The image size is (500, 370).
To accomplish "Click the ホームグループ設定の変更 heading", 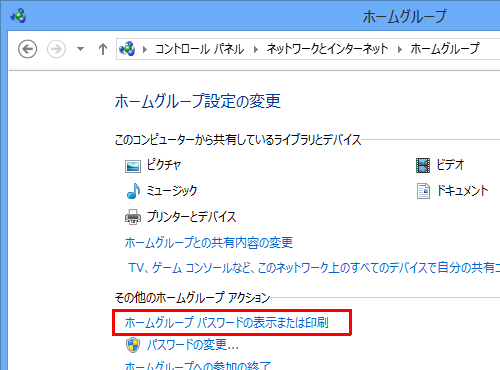I will pos(198,101).
